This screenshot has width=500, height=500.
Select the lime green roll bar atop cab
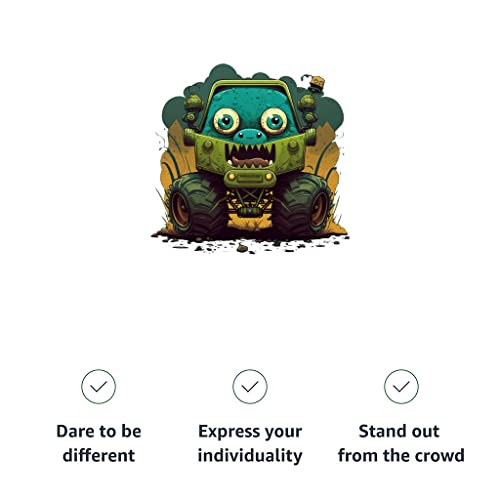(x=250, y=85)
